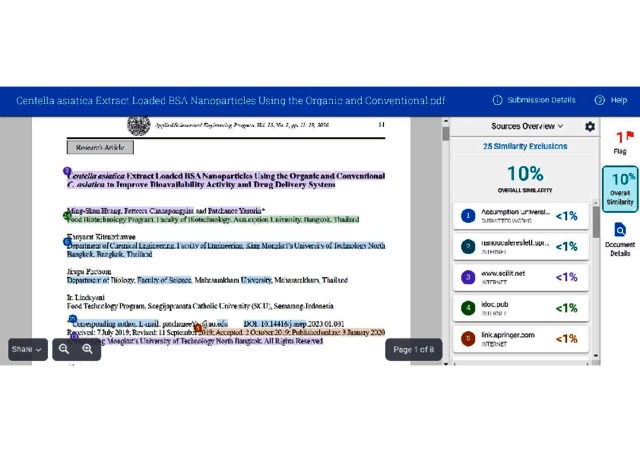Expand the Sources Overview dropdown

[x=527, y=127]
